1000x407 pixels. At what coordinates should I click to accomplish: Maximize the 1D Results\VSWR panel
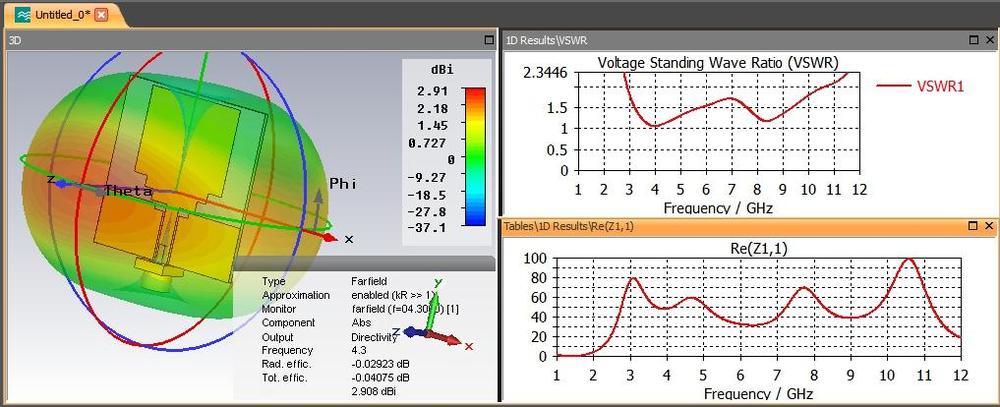point(974,40)
